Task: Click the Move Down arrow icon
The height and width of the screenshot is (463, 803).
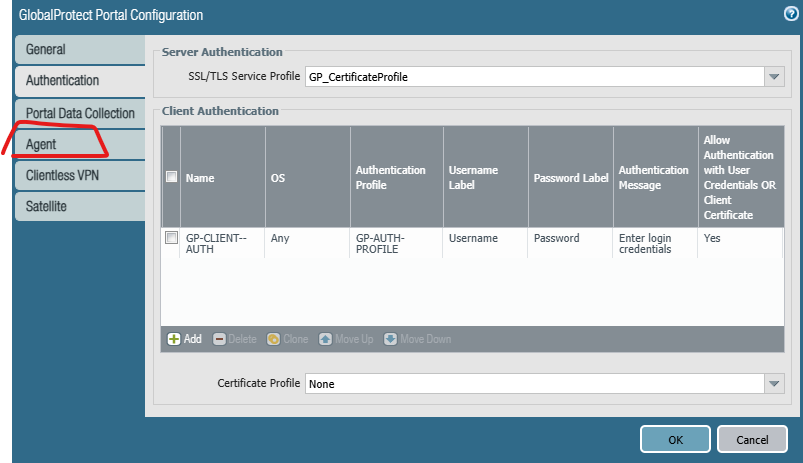Action: 390,339
